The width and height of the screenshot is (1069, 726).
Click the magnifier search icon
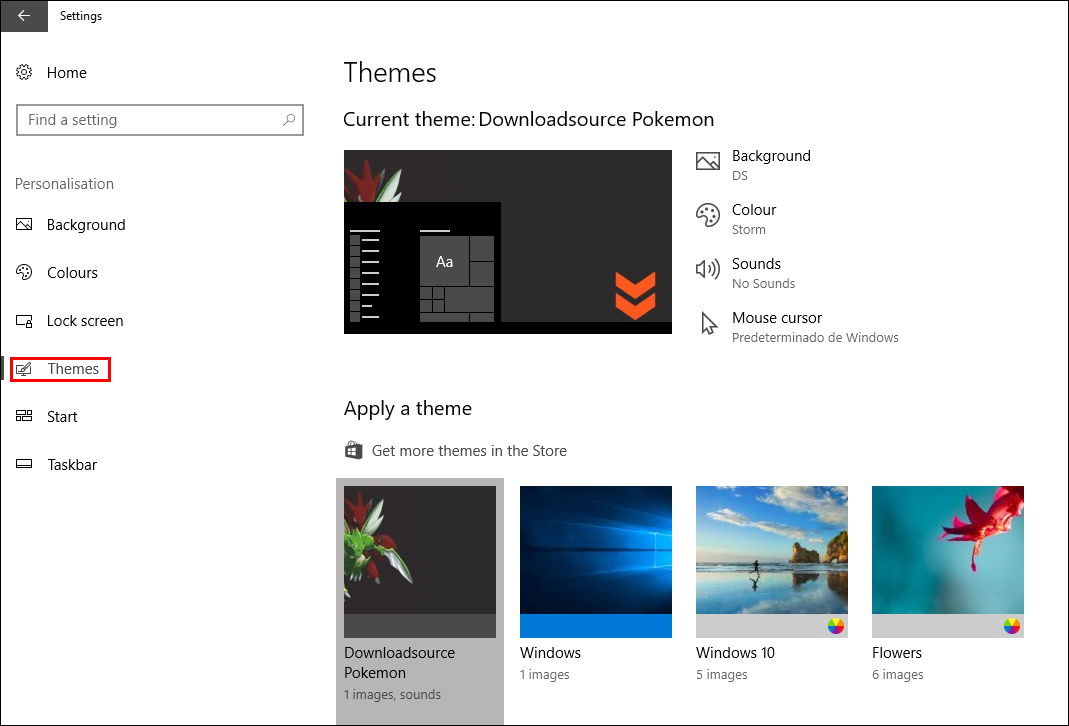[289, 120]
